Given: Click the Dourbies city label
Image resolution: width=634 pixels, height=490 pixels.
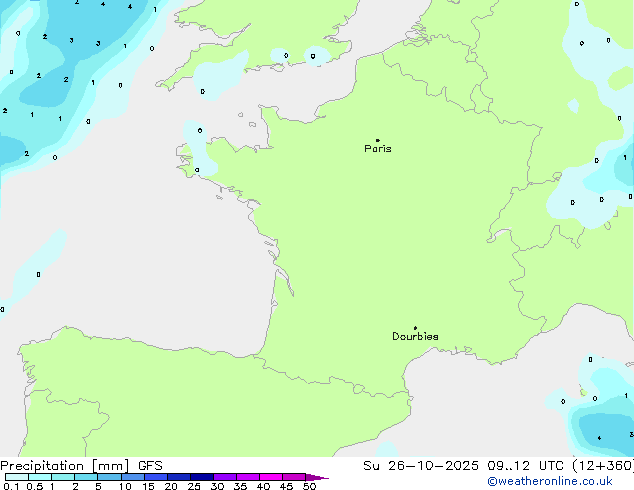Looking at the screenshot, I should (x=415, y=336).
